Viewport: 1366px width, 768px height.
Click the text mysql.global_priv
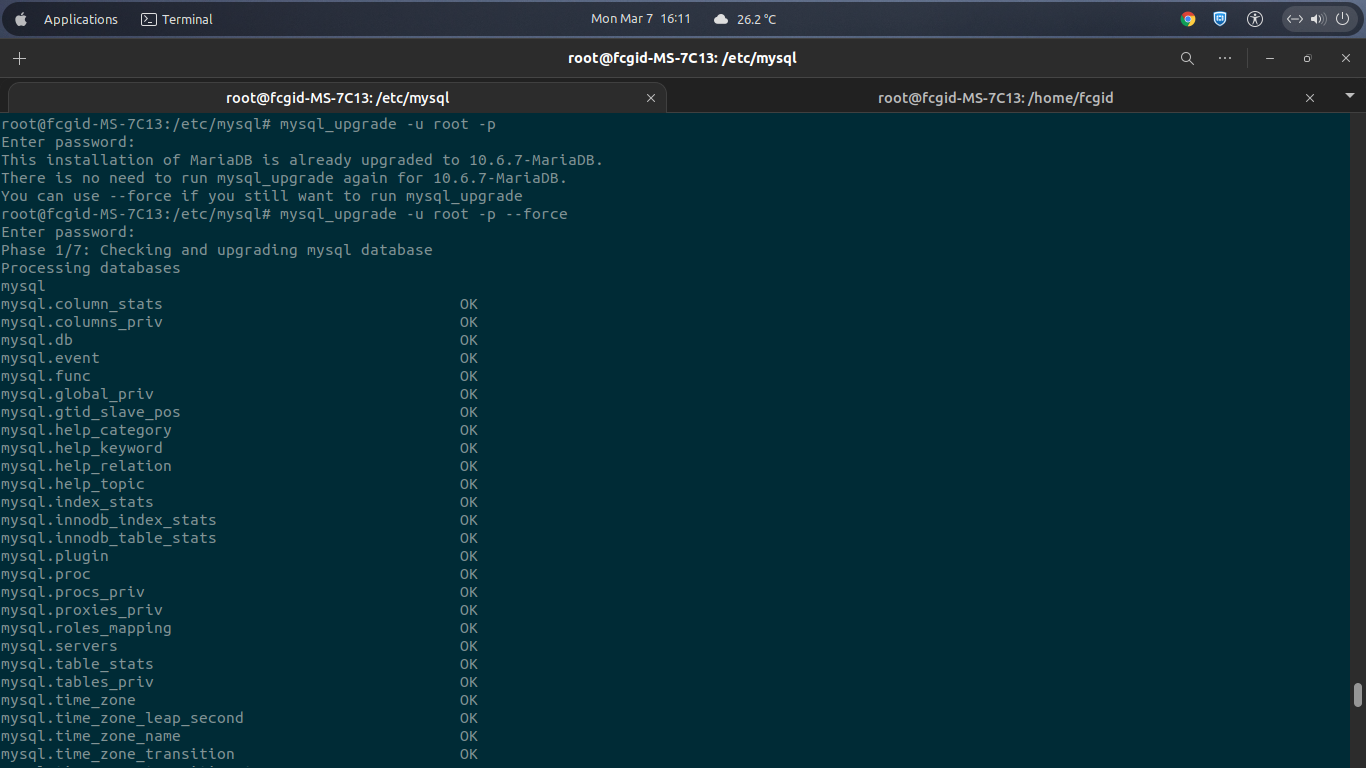tap(77, 394)
